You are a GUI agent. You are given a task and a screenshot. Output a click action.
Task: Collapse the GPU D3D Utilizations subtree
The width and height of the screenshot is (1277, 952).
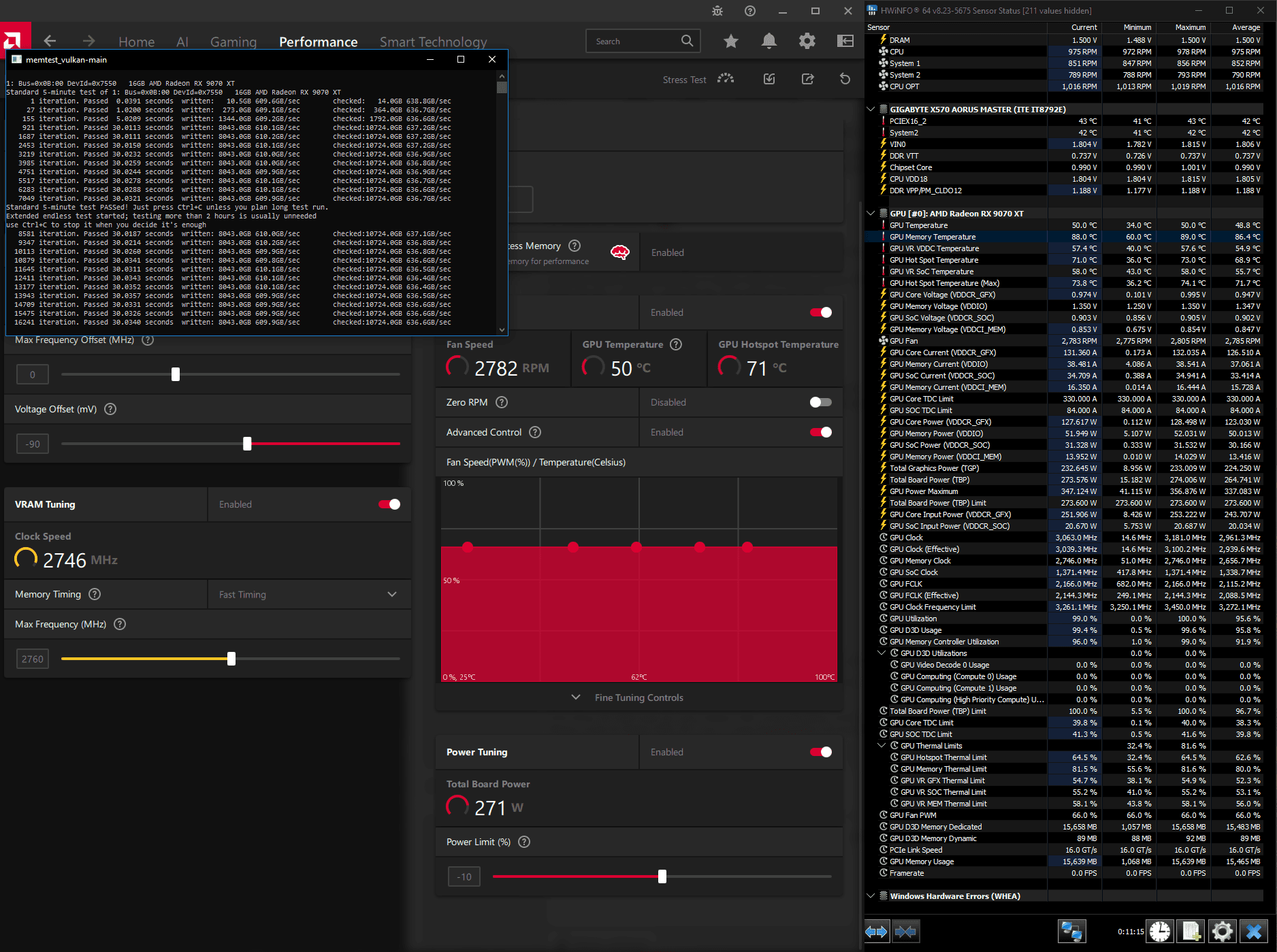point(882,653)
